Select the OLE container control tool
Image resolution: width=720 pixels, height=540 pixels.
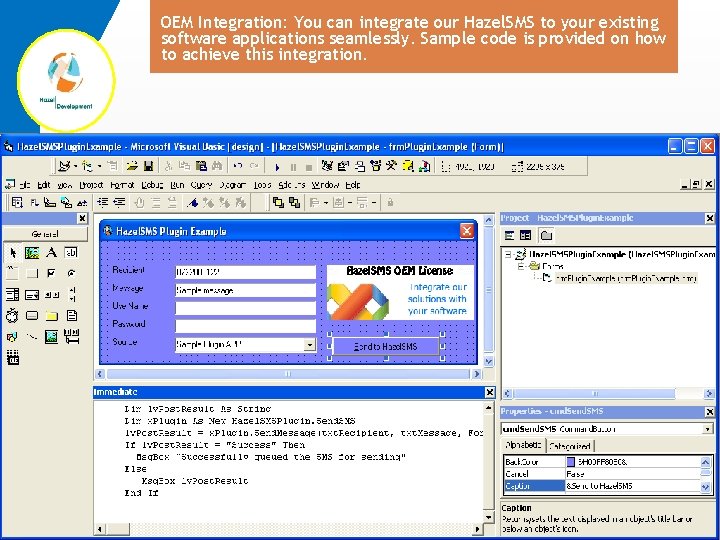tap(12, 358)
